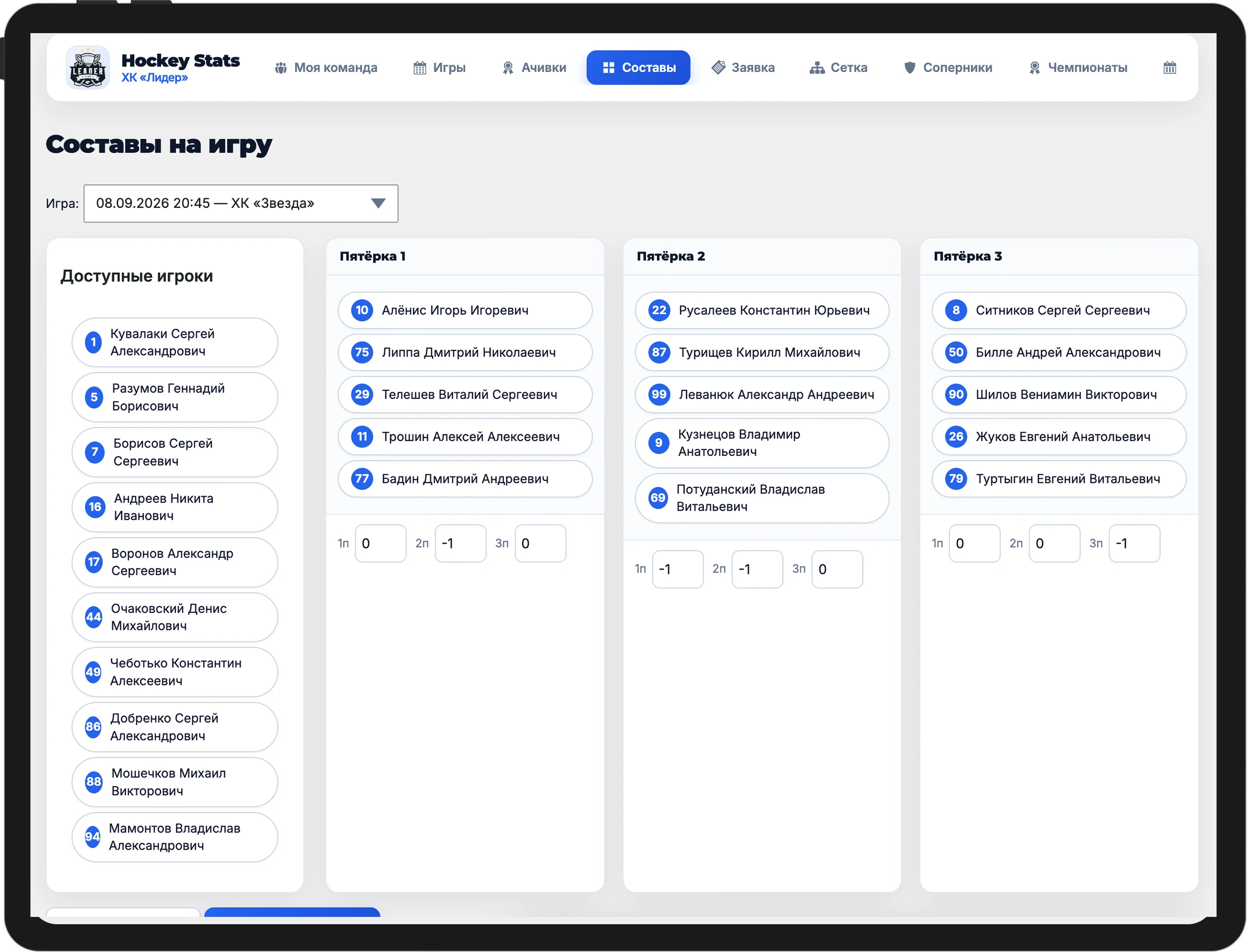Select player Мамонтов Владислав Александрович
The image size is (1247, 952).
174,837
